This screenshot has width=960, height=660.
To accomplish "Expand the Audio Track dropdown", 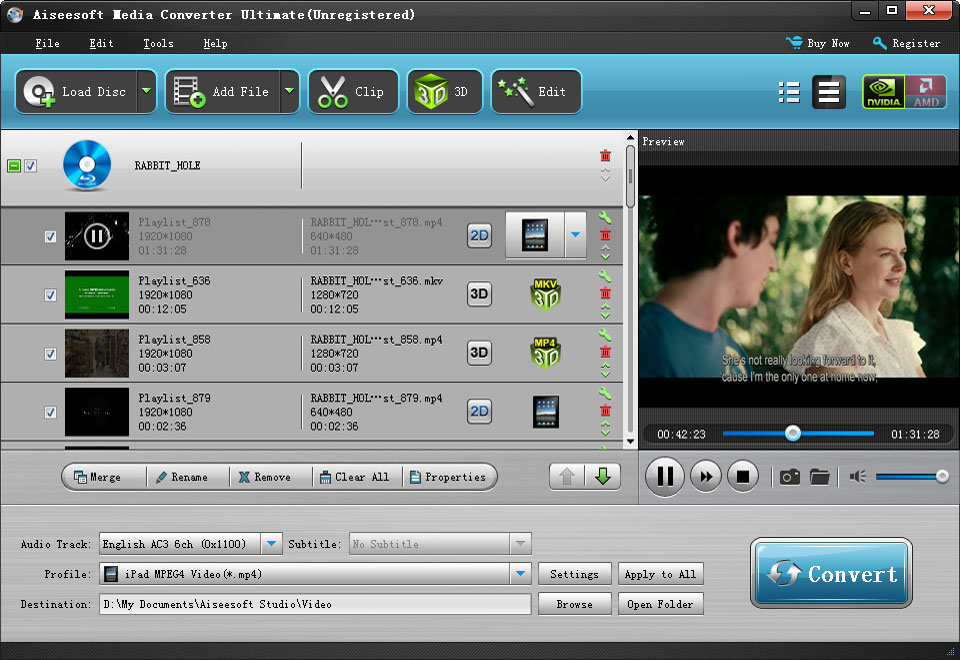I will click(271, 544).
